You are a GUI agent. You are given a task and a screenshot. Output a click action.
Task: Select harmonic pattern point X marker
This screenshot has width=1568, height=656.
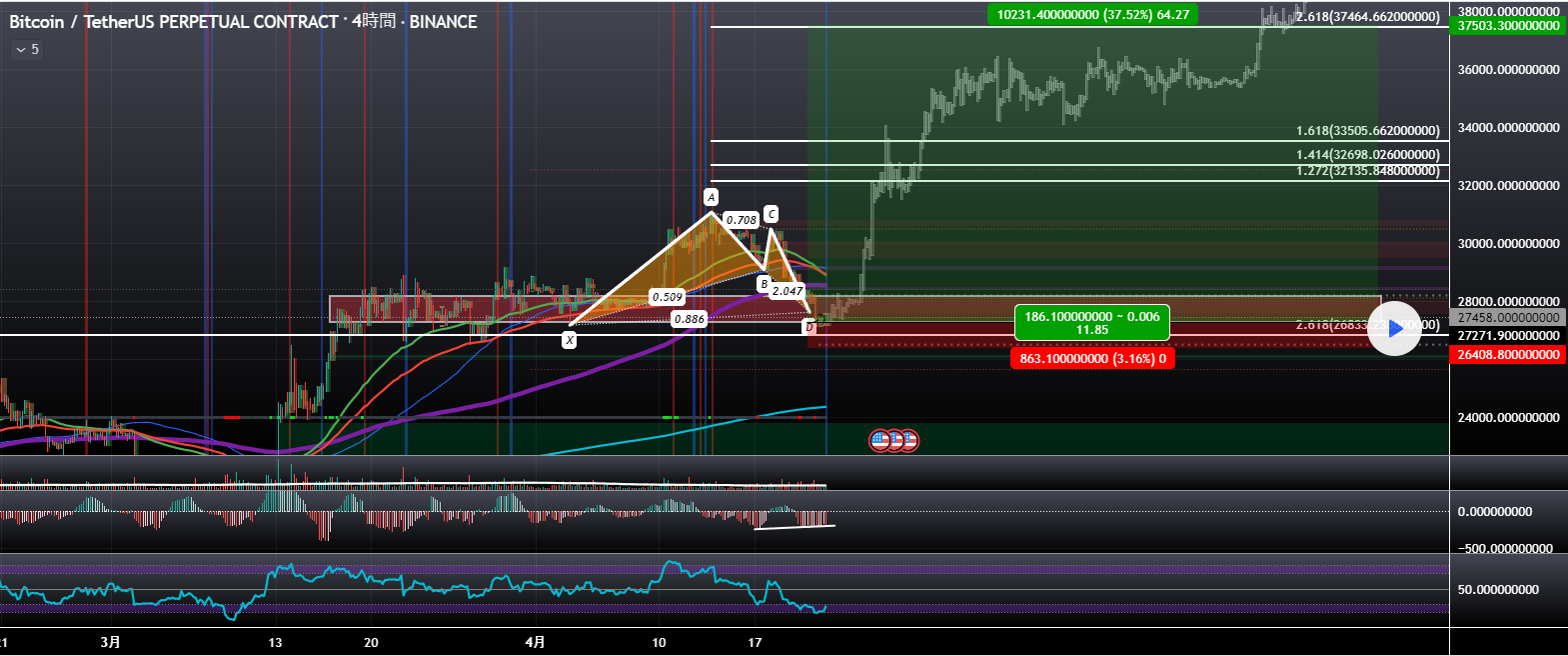point(569,340)
